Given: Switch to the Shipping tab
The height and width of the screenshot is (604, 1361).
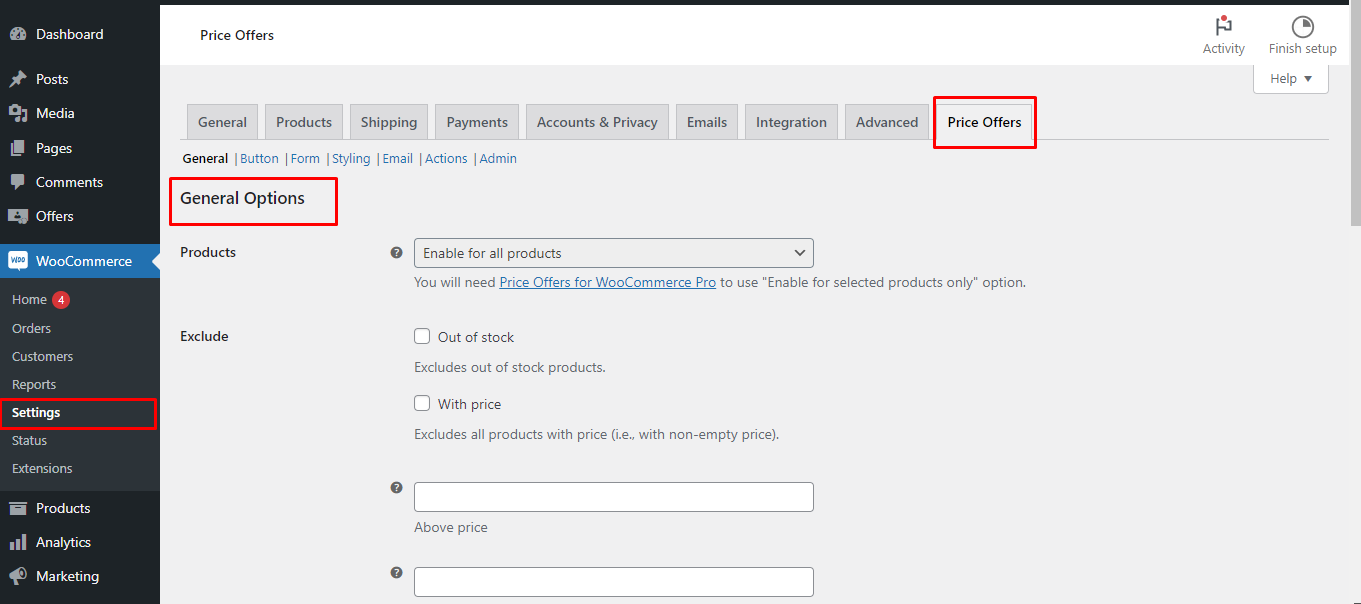Looking at the screenshot, I should coord(389,122).
